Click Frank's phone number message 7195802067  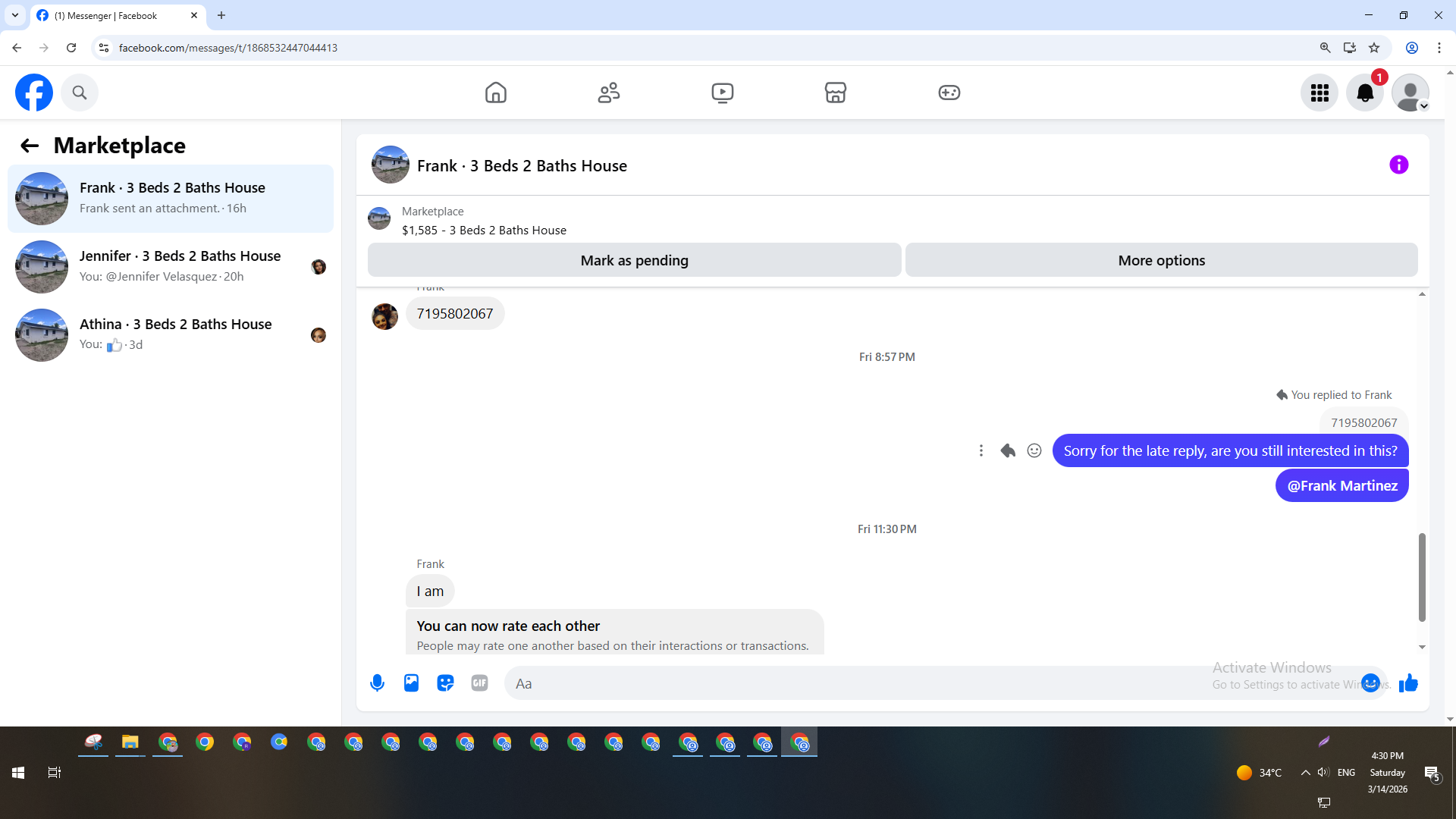click(455, 313)
